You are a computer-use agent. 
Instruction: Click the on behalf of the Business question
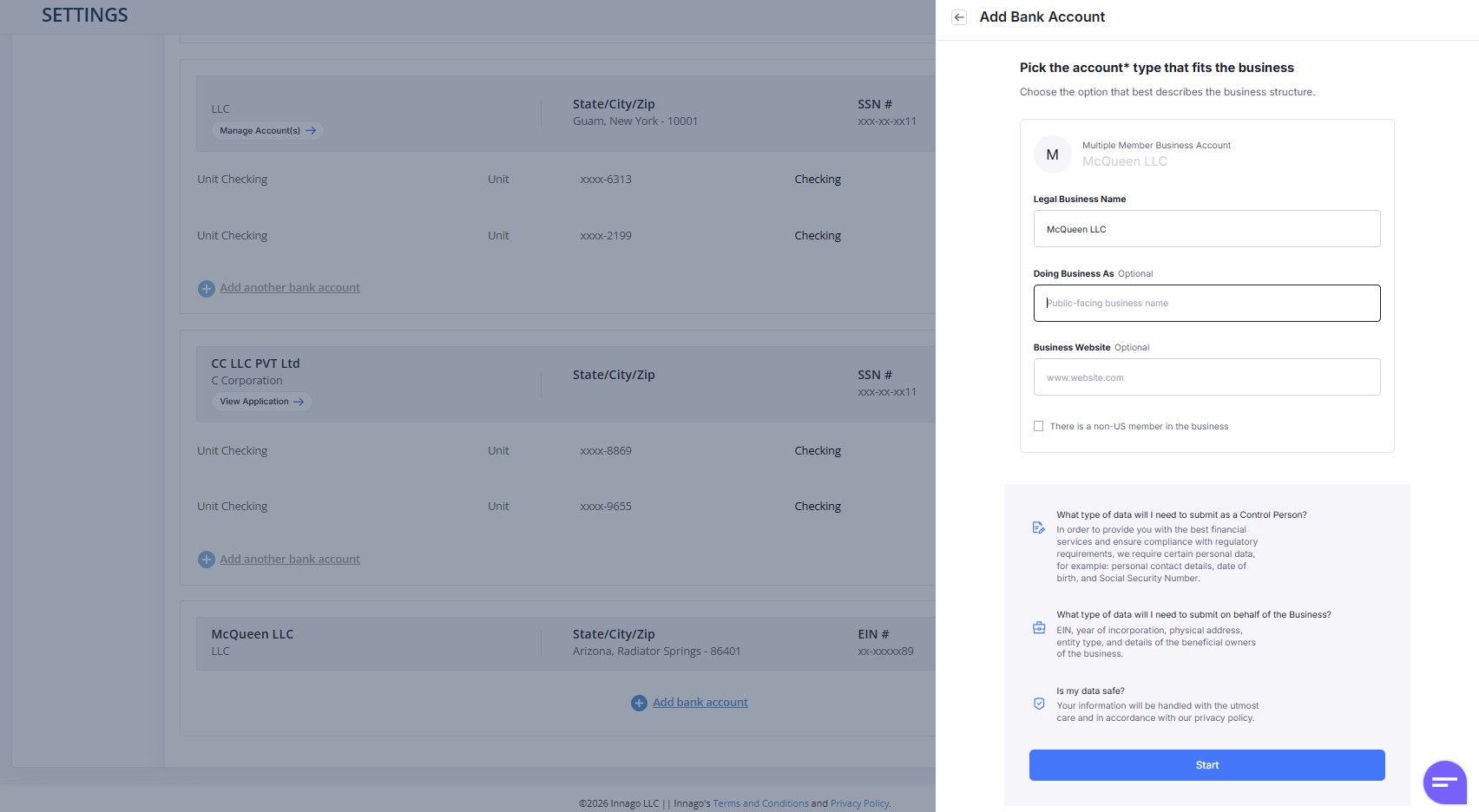[1193, 615]
